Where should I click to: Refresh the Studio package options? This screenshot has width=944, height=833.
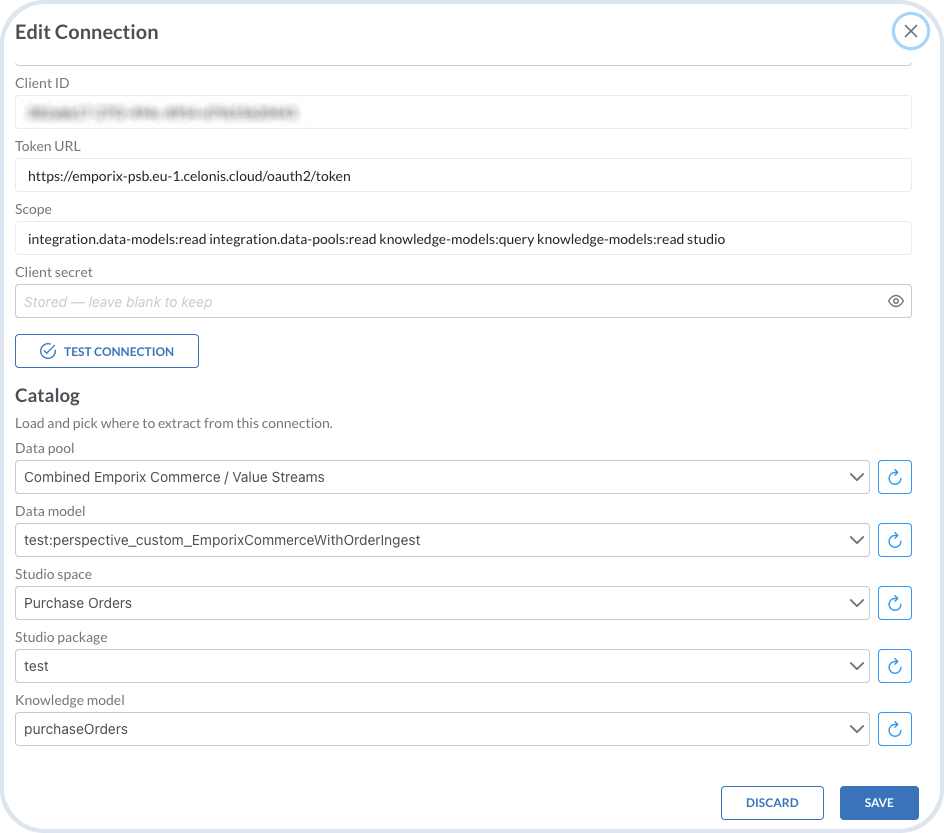(x=895, y=666)
